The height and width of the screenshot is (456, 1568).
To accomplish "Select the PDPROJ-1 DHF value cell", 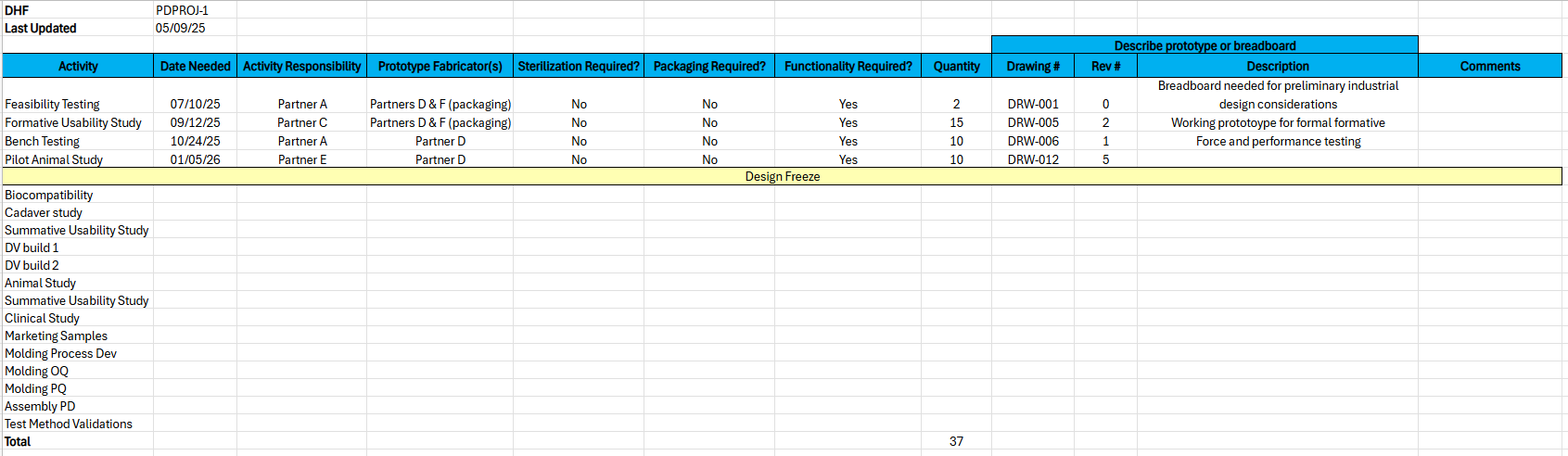I will coord(195,10).
